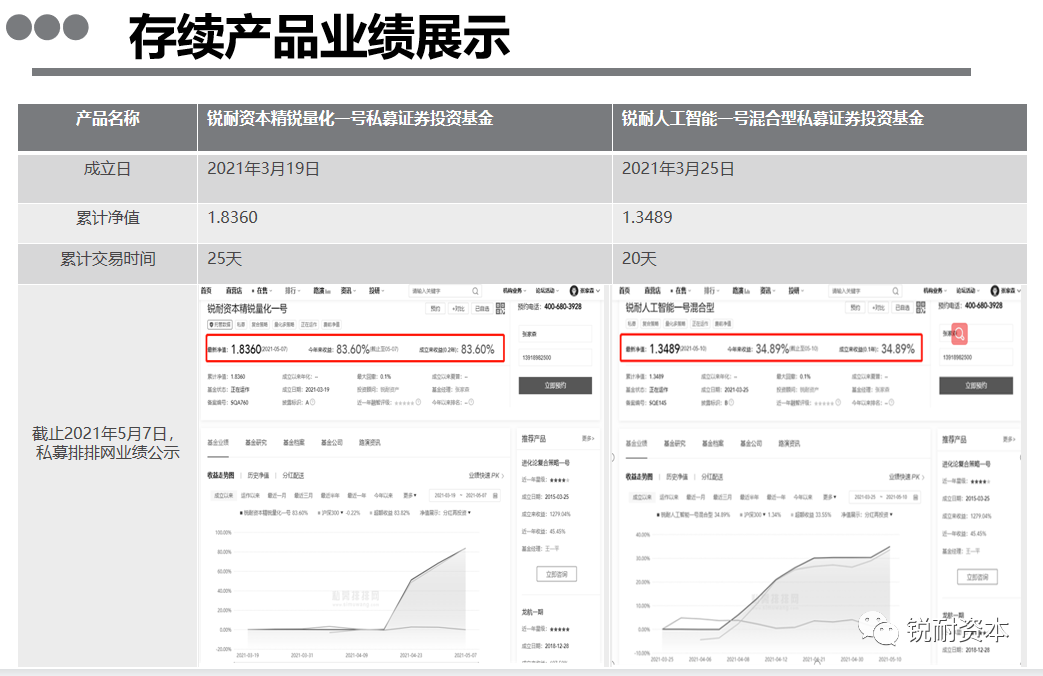Screen dimensions: 1043x676
Task: Expand 在售 dropdown in left page navigation
Action: pyautogui.click(x=263, y=291)
